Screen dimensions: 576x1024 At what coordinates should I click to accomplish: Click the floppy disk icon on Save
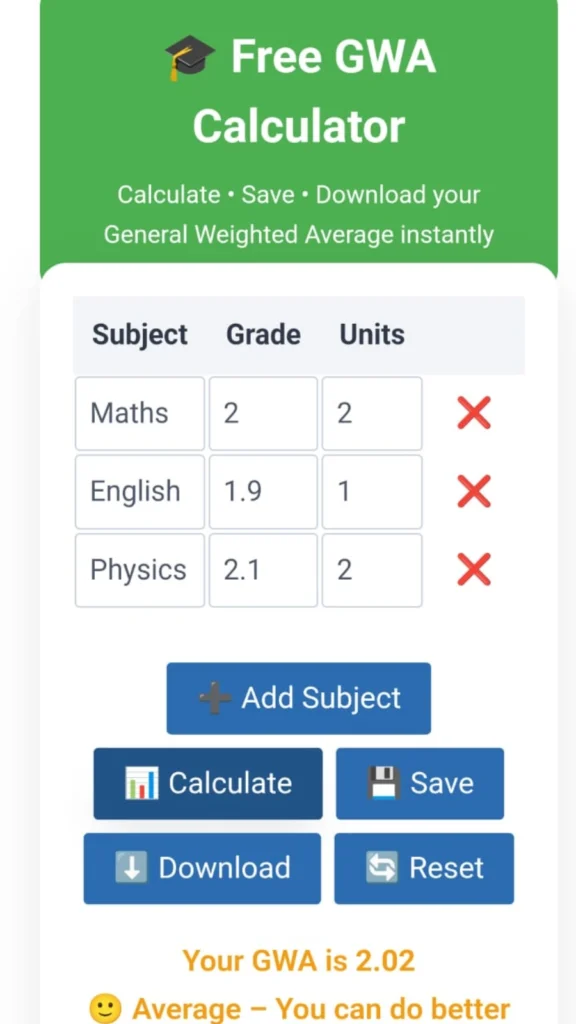pos(385,783)
